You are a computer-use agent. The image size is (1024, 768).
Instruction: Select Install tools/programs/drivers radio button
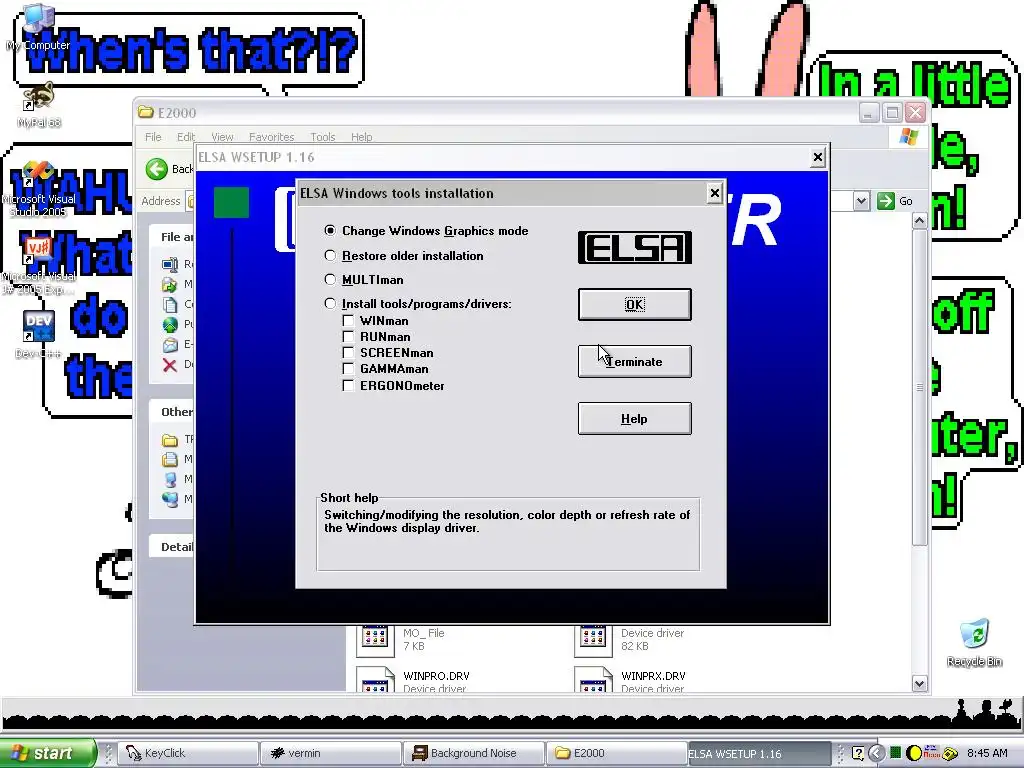[330, 304]
